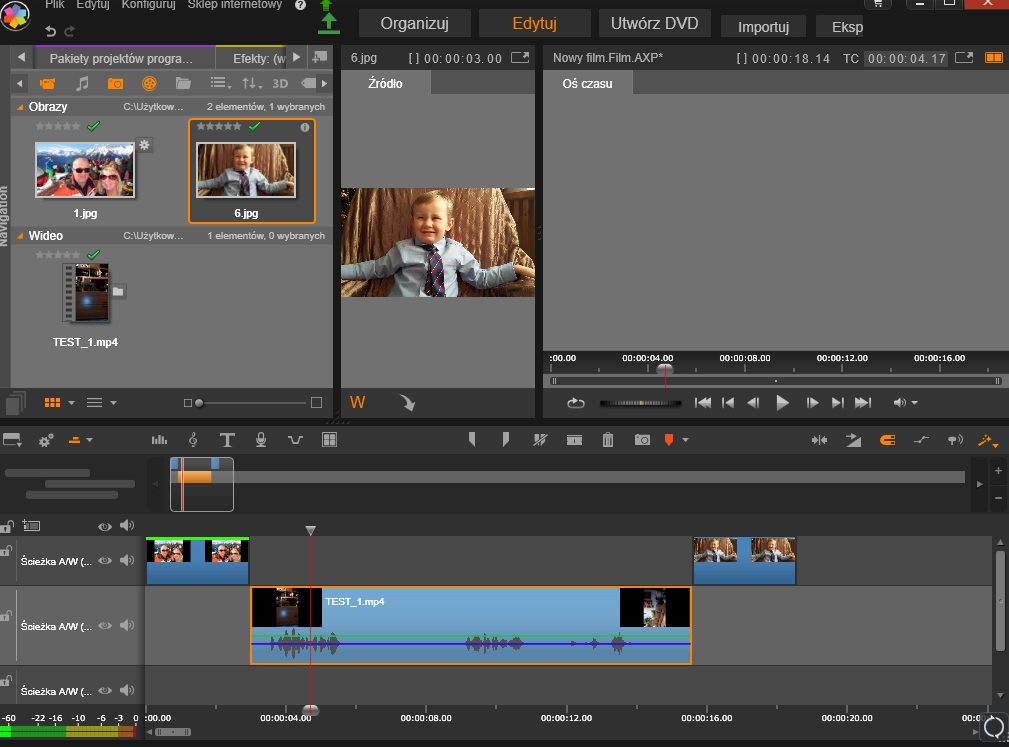Open the marker flag dropdown arrow
1009x747 pixels.
coord(684,439)
